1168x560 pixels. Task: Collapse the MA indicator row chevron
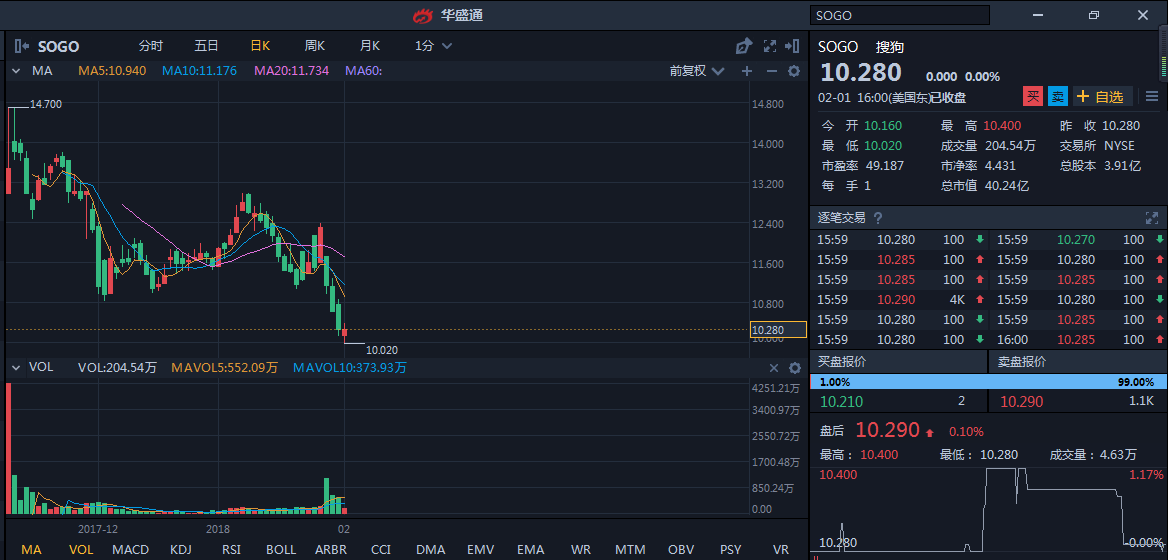click(x=15, y=71)
